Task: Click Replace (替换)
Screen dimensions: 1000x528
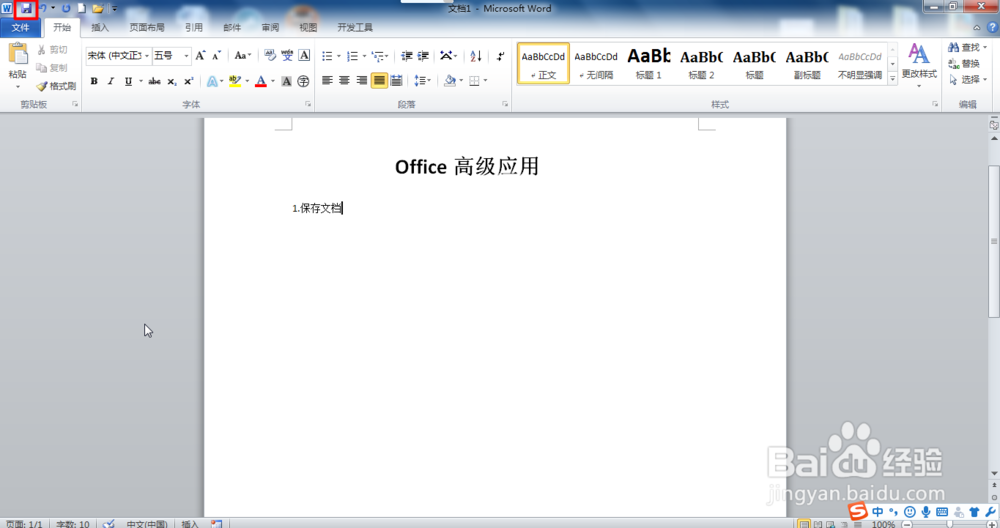Action: 964,64
